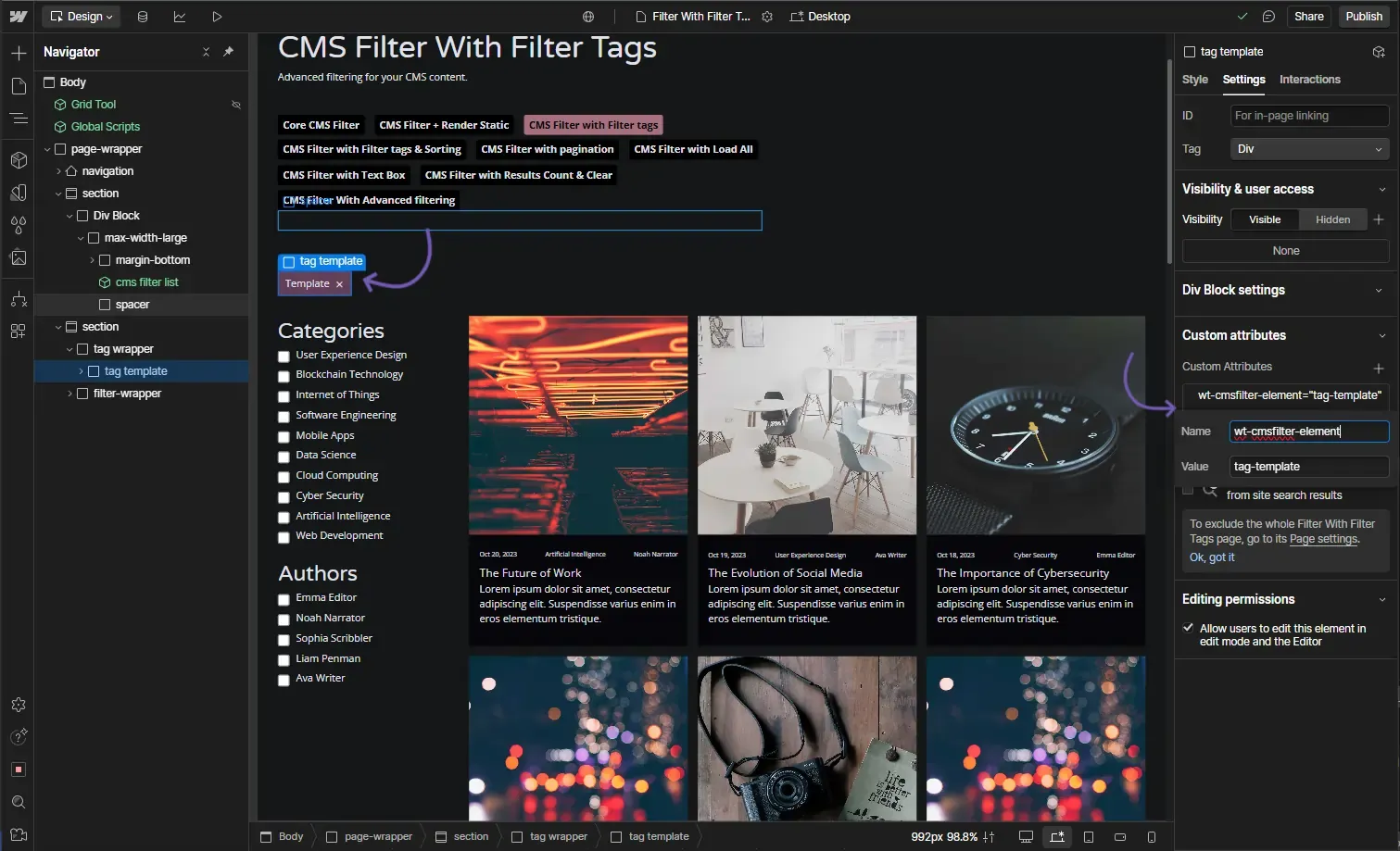Collapse Custom attributes section
The height and width of the screenshot is (851, 1400).
pos(1381,335)
